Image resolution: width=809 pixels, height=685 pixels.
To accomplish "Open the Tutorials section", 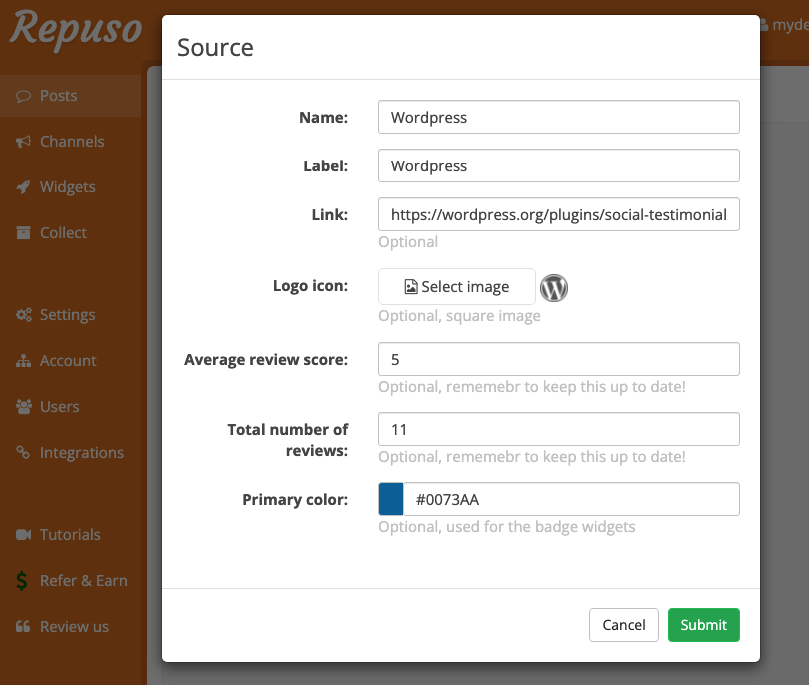I will 70,534.
